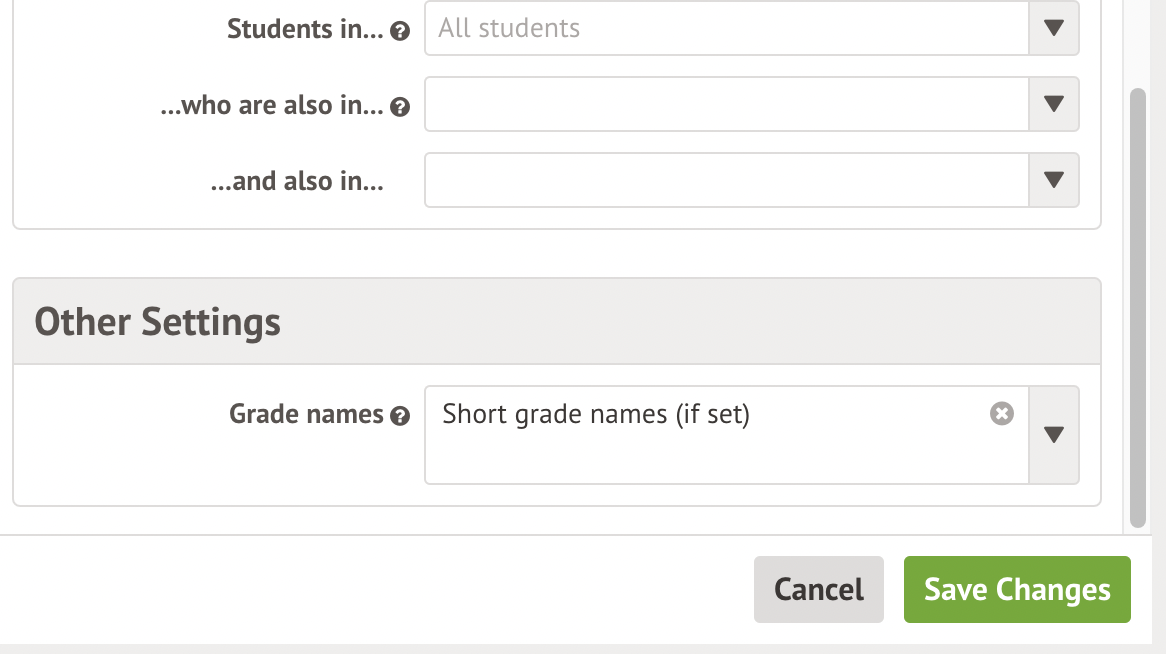
Task: Click the "Grade names" label text
Action: [306, 414]
